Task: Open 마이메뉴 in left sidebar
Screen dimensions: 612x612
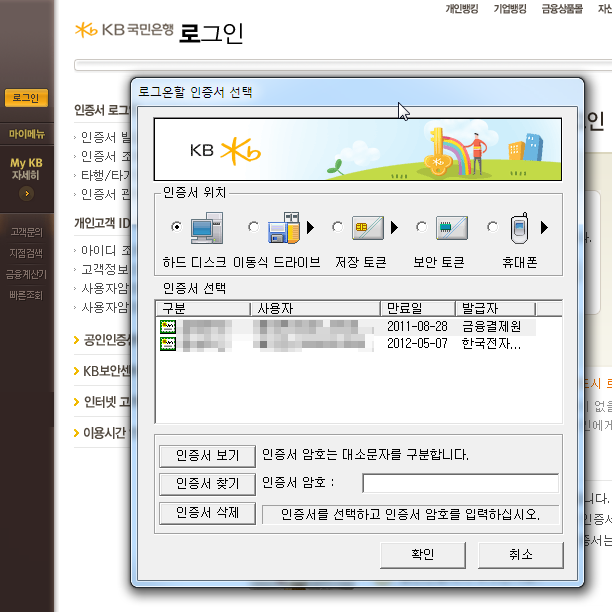Action: coord(27,134)
